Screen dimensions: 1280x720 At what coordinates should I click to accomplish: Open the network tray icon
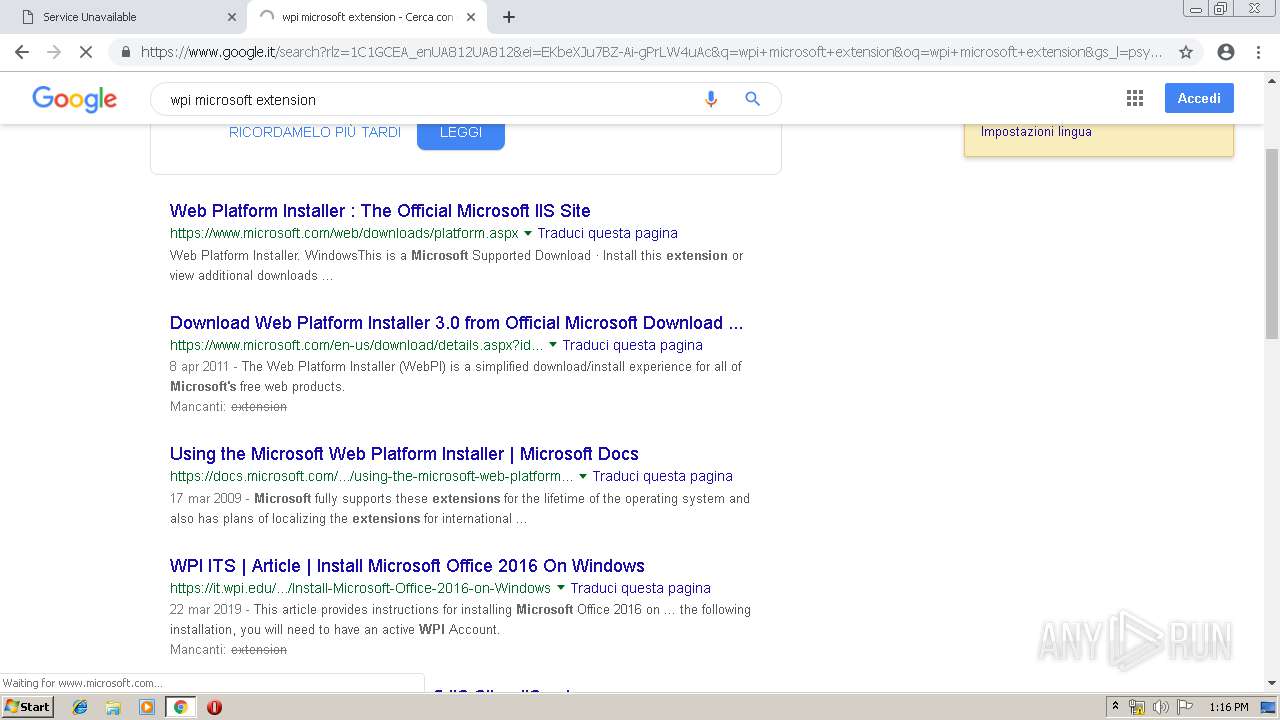click(1137, 707)
